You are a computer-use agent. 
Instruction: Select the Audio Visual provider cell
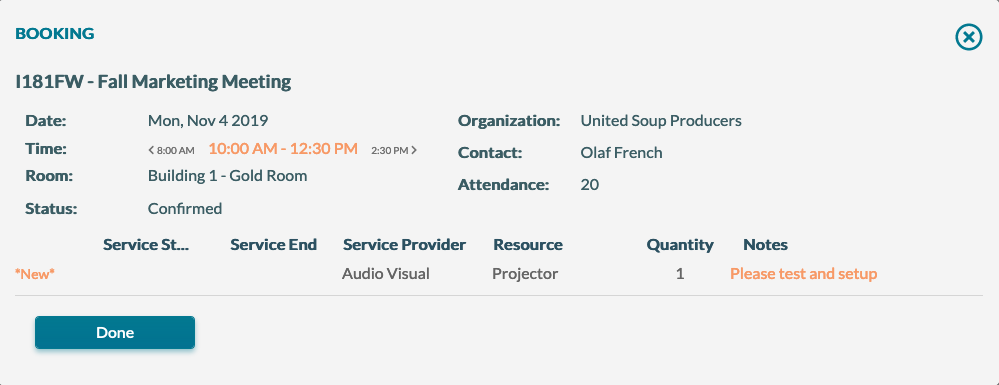pyautogui.click(x=385, y=273)
